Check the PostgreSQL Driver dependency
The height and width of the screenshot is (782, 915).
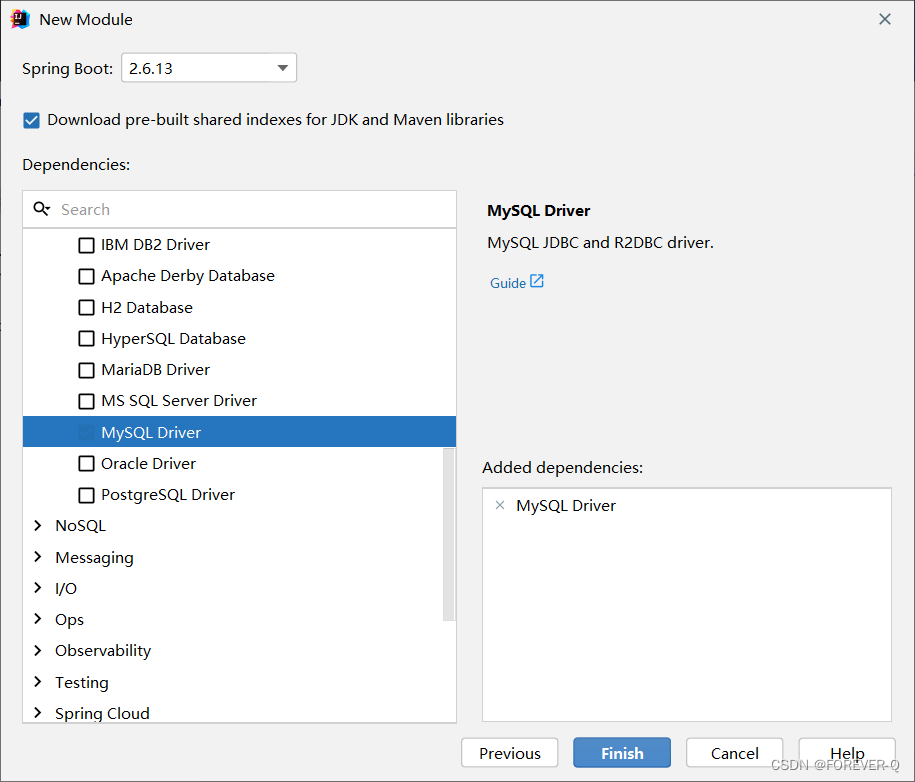pos(86,494)
